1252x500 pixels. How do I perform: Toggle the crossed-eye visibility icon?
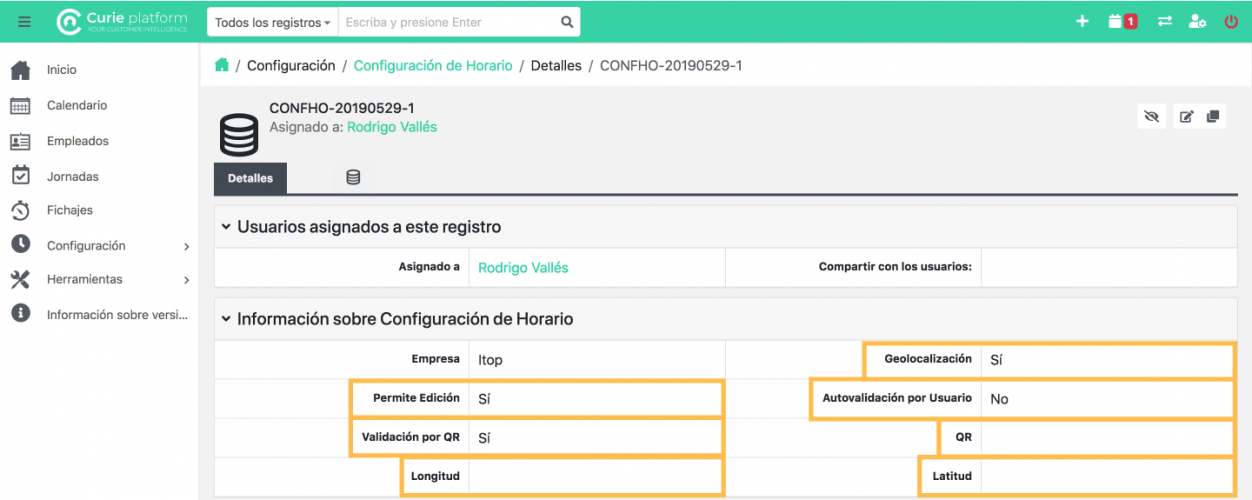coord(1151,116)
